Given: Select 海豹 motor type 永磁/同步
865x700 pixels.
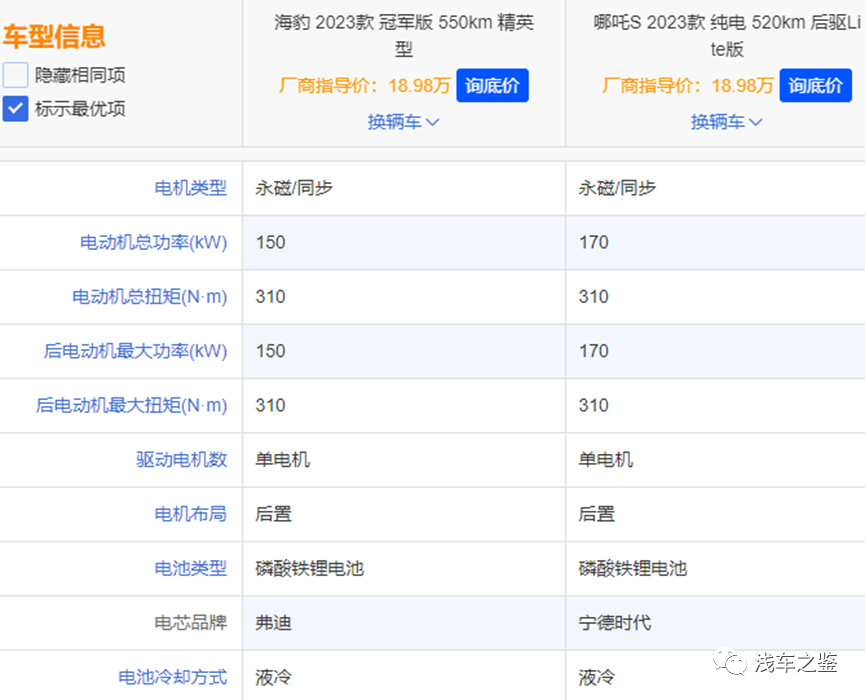Looking at the screenshot, I should pos(293,188).
